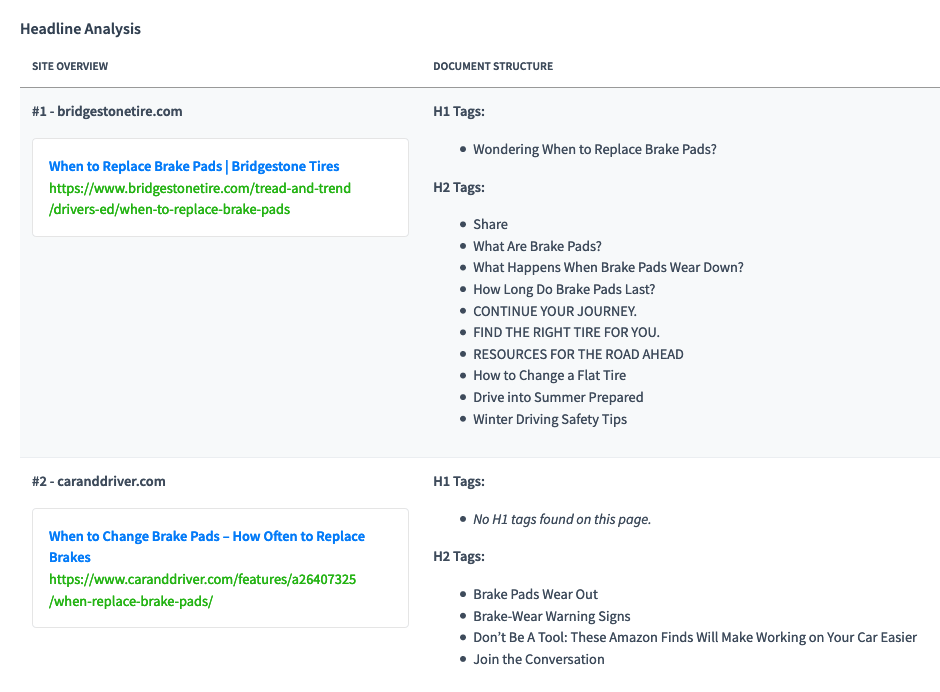This screenshot has height=692, width=940.
Task: Select '#1 - bridgestonetire.com' row title
Action: (107, 111)
